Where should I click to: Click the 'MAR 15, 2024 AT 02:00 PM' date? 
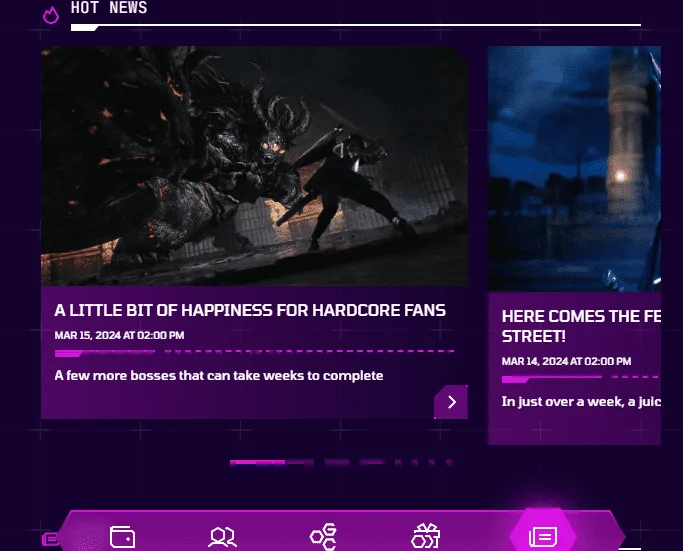[x=119, y=335]
